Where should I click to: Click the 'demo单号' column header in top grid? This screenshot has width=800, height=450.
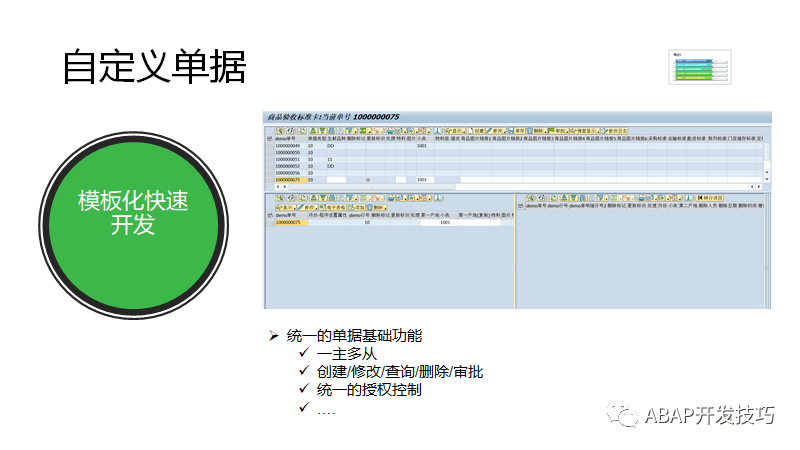tap(290, 139)
